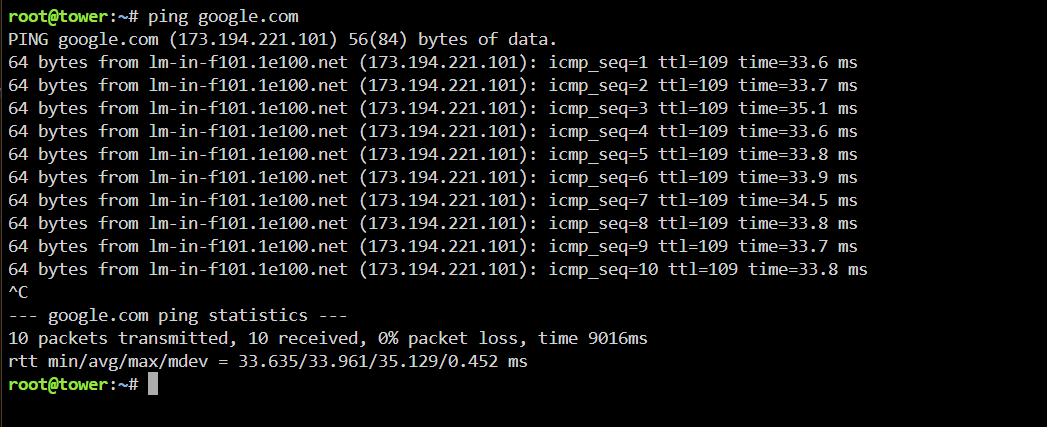Screen dimensions: 1047x427
Task: Click the root@tower prompt on the last line
Action: click(57, 384)
